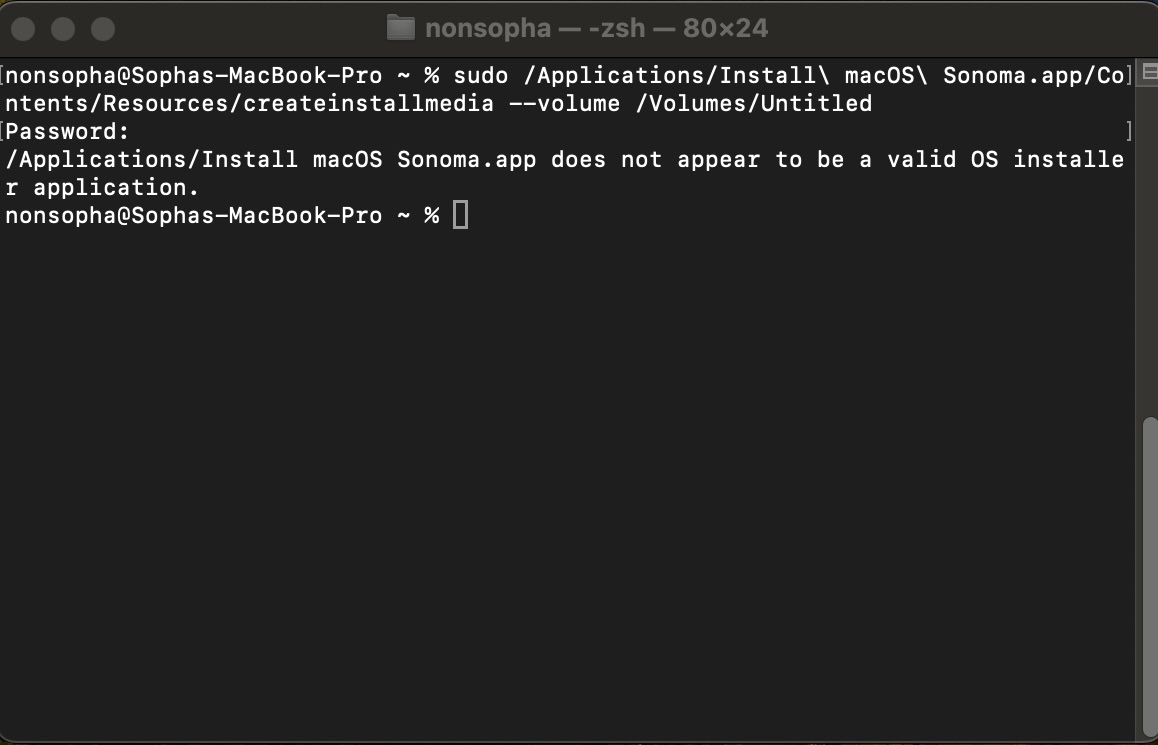Click "Sonoma.app" in the error message
The width and height of the screenshot is (1158, 745).
(467, 159)
